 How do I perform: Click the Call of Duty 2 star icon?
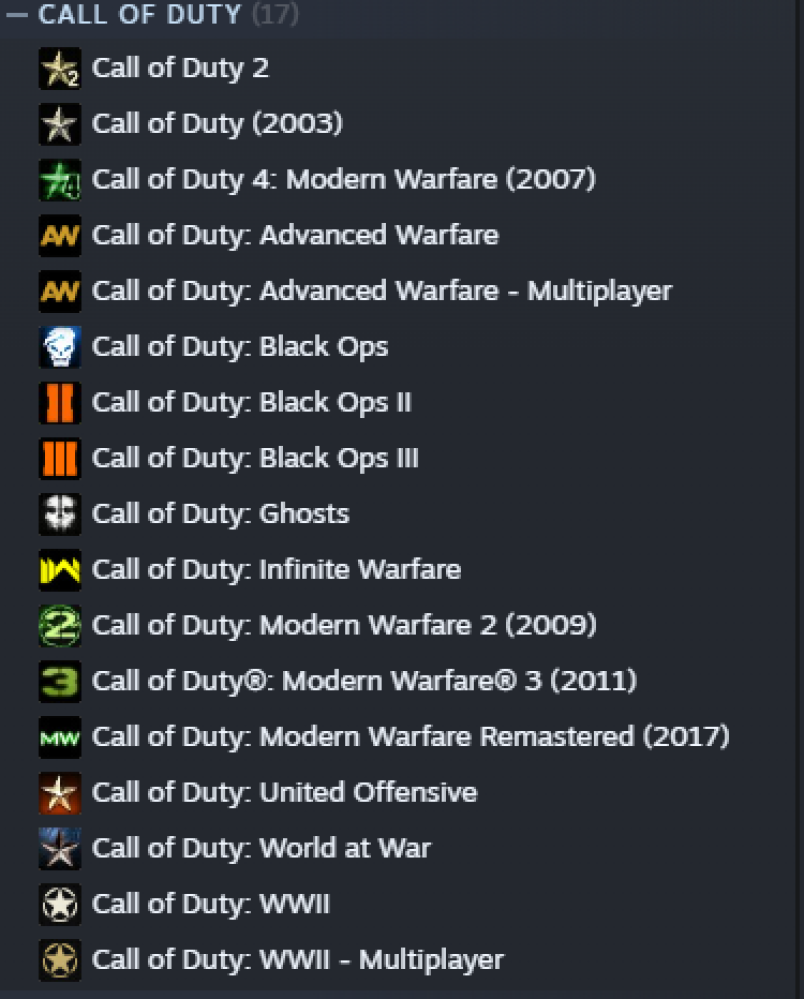pyautogui.click(x=60, y=68)
